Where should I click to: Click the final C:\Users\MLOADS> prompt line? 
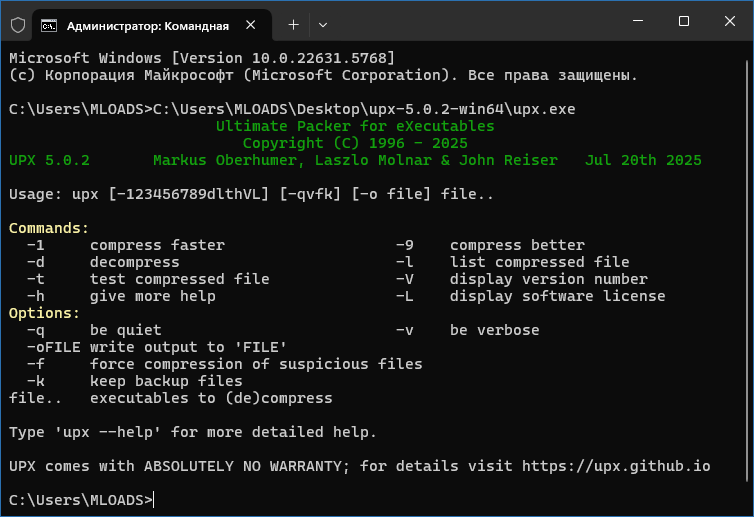point(80,500)
